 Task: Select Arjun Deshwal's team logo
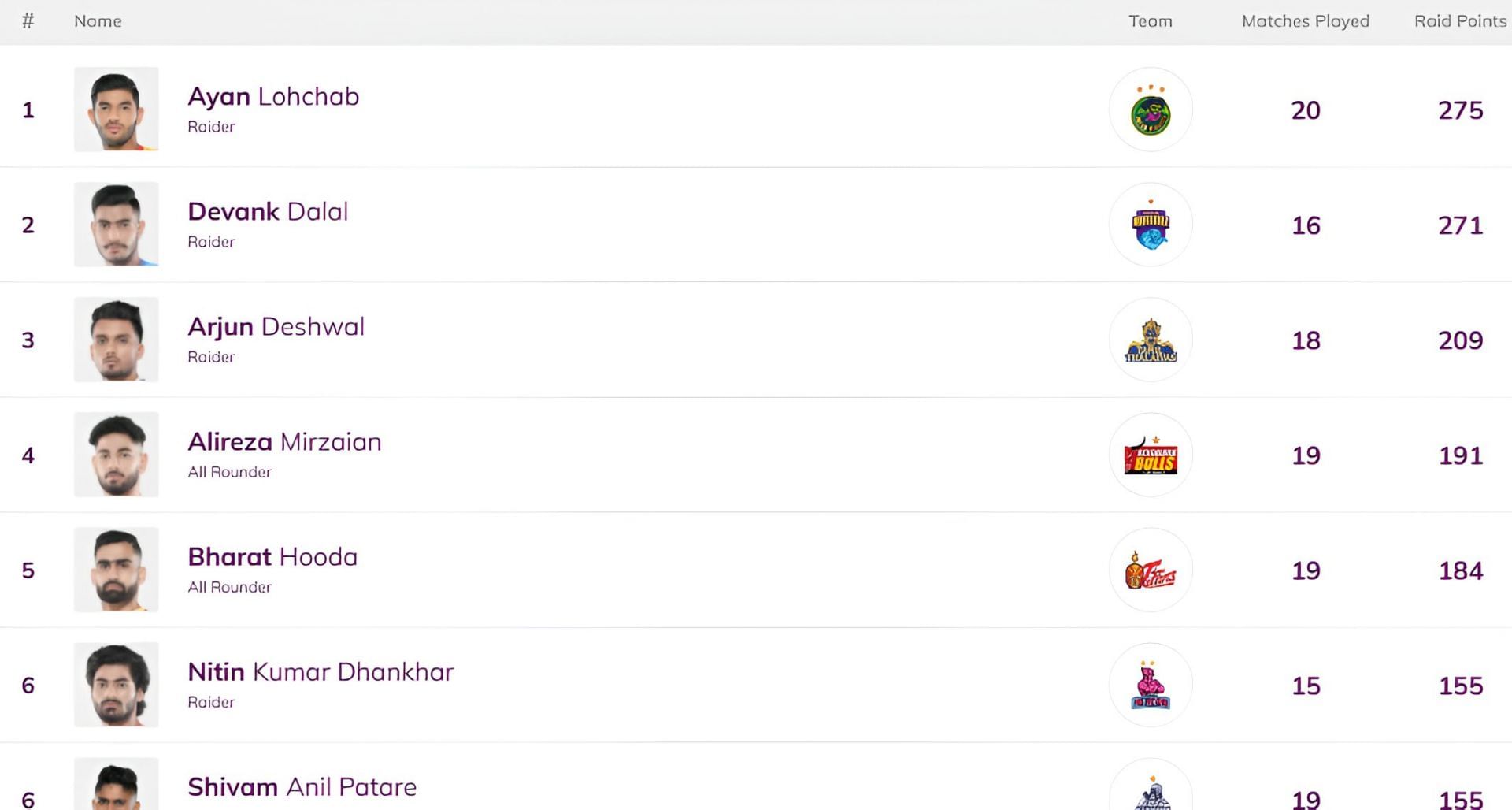[x=1151, y=340]
